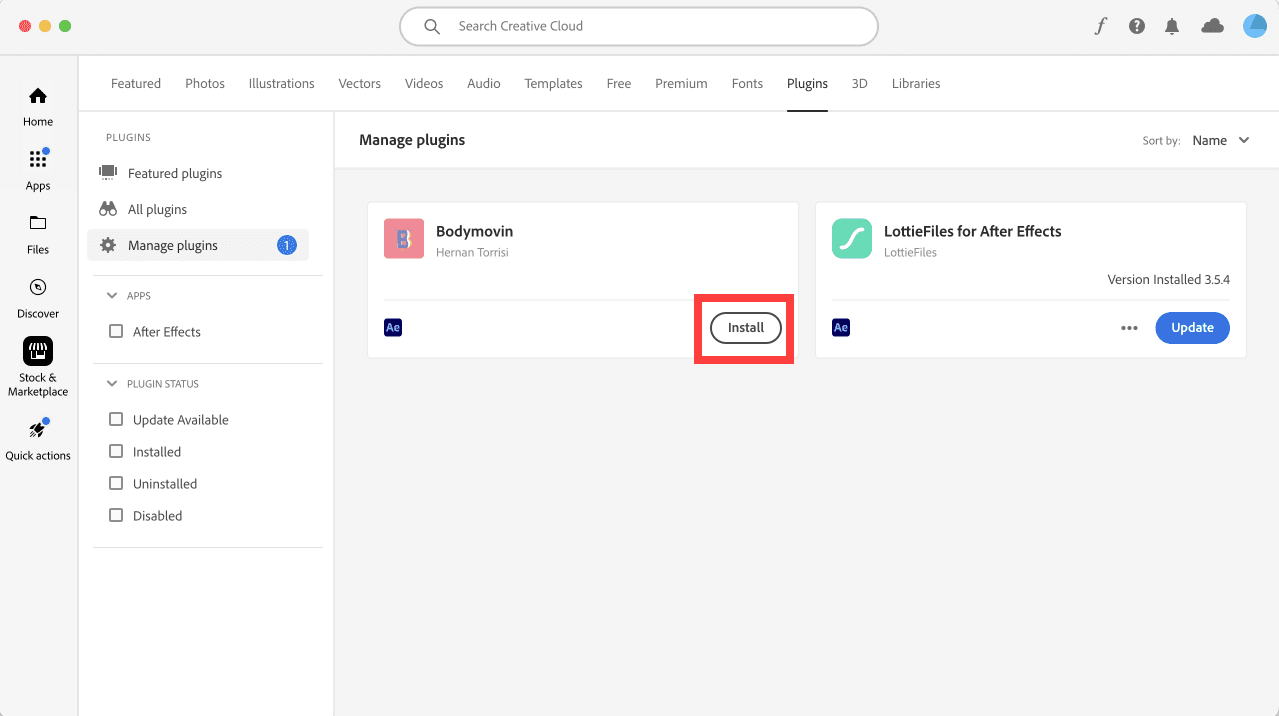Check the Installed filter
Viewport: 1279px width, 716px height.
[x=116, y=452]
